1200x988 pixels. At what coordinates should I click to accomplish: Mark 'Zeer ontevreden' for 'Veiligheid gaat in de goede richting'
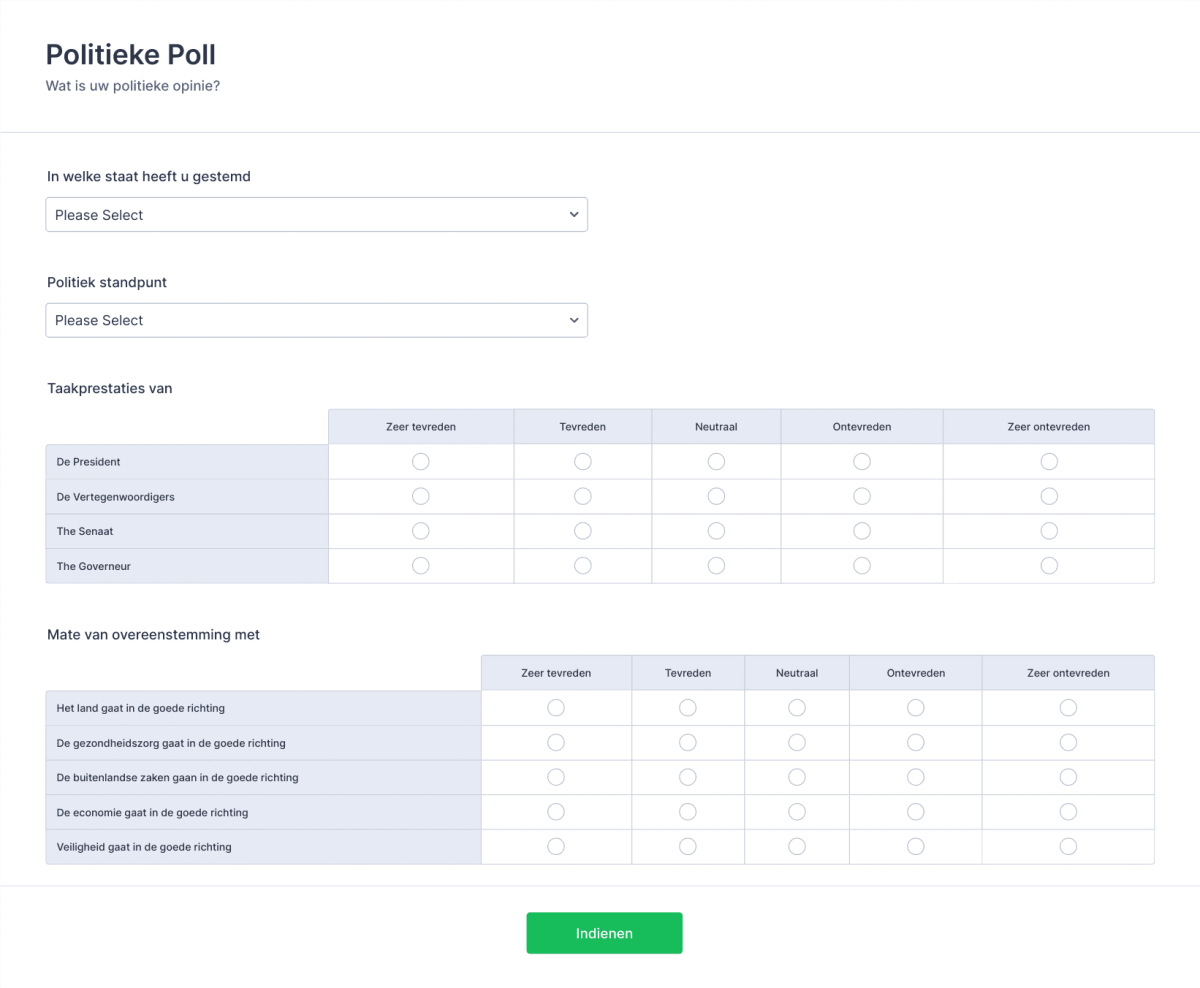point(1068,846)
